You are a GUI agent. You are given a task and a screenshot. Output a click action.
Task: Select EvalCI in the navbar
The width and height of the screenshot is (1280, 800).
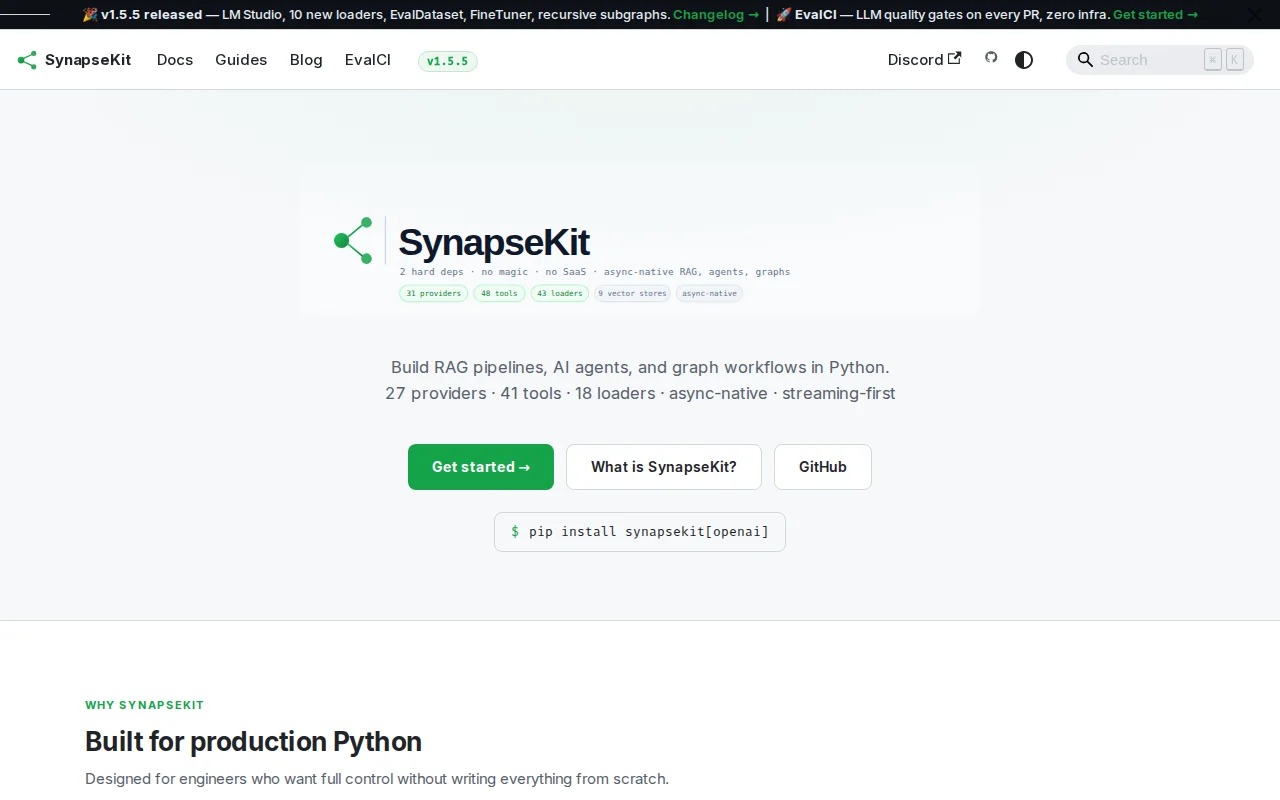coord(368,60)
